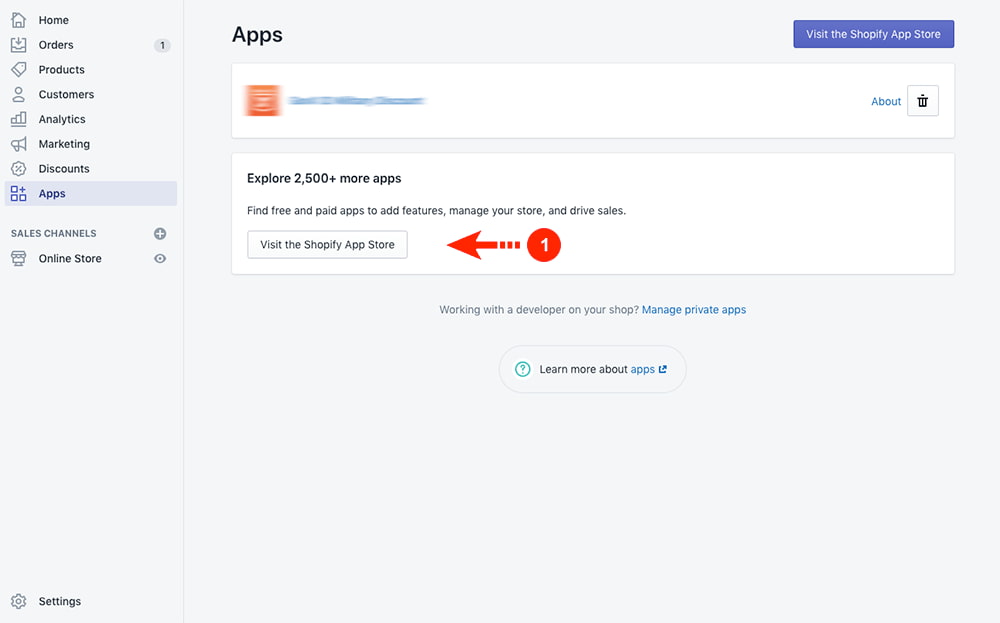Viewport: 1000px width, 623px height.
Task: Open Manage private apps link
Action: click(x=694, y=309)
